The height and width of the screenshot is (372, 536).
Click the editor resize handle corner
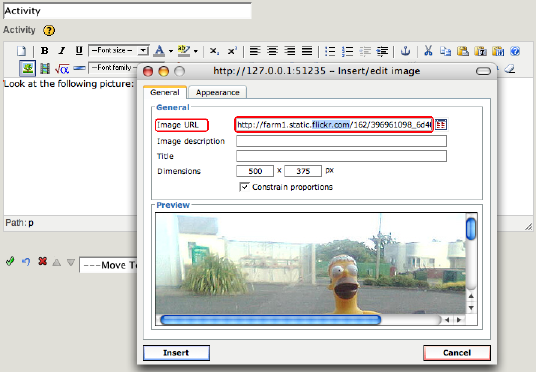pos(528,226)
